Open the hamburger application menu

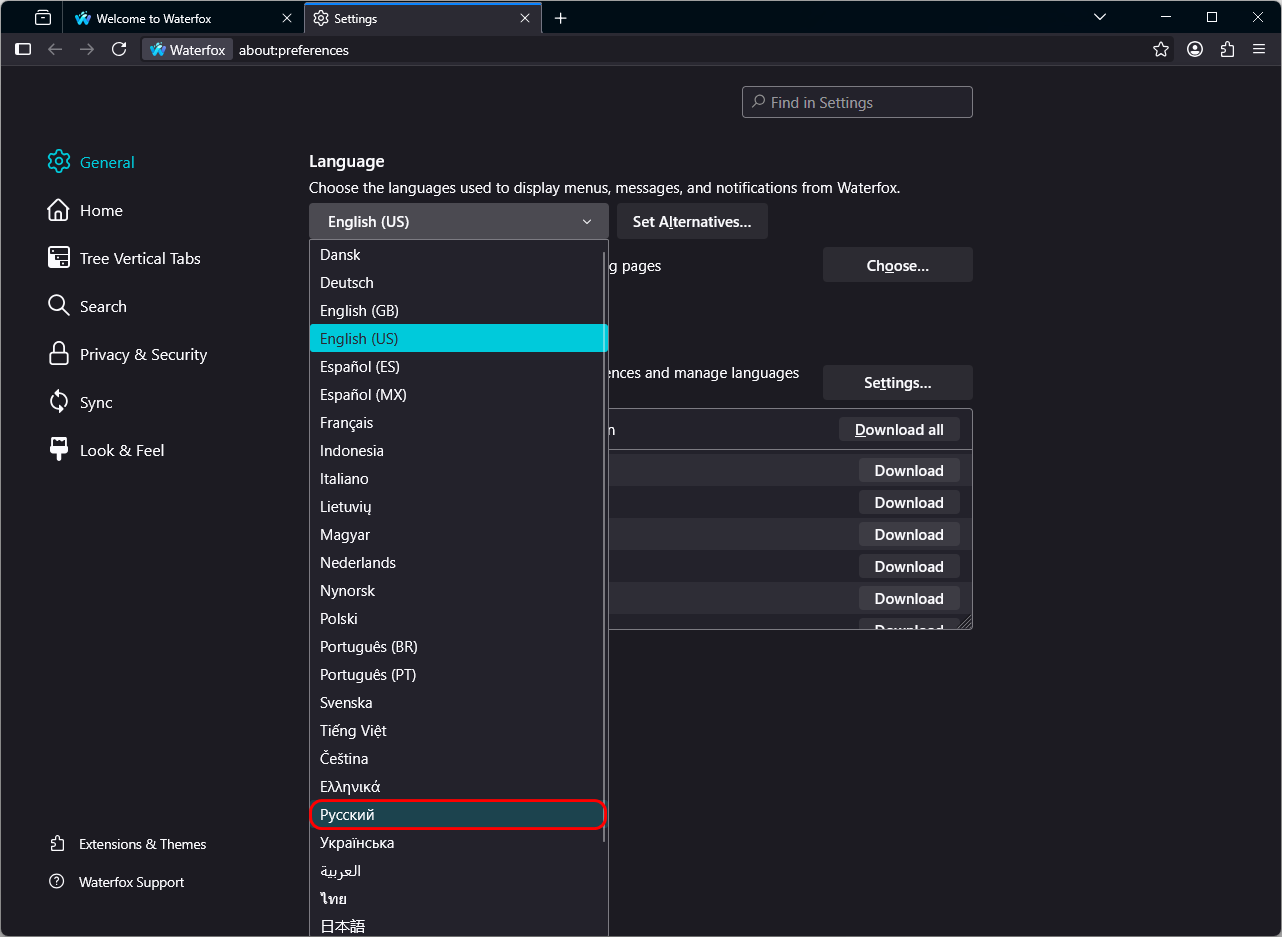1258,49
